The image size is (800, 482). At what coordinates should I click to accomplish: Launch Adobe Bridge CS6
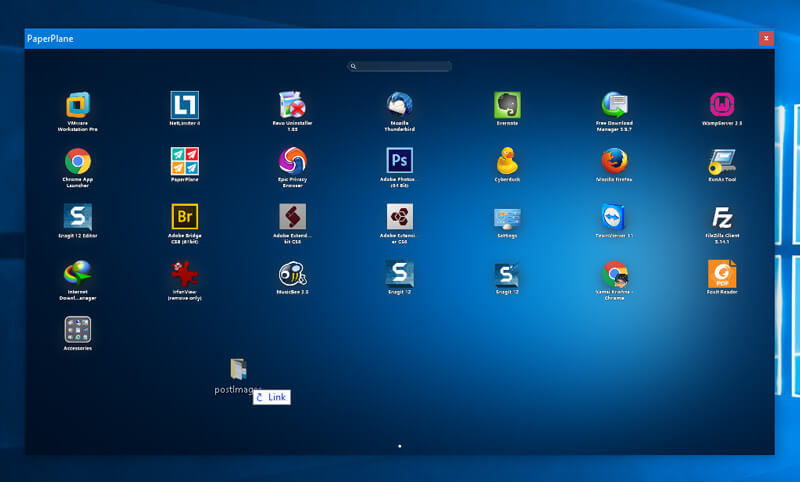(185, 217)
